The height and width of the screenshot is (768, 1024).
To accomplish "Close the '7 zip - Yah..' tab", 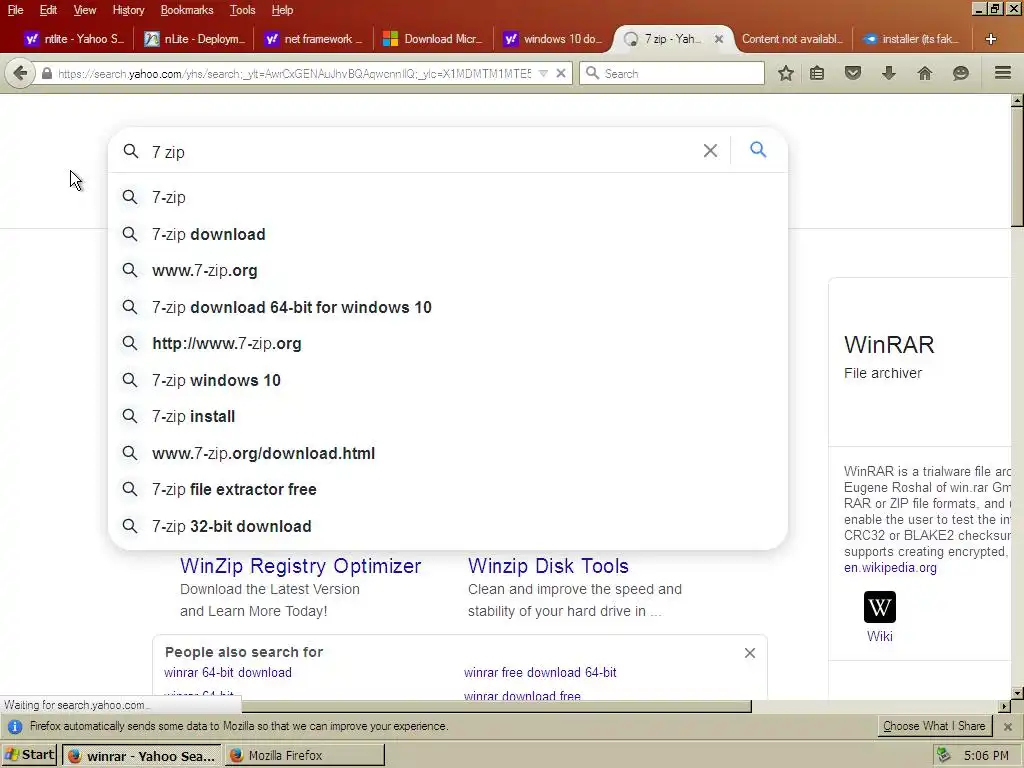I will (x=718, y=39).
